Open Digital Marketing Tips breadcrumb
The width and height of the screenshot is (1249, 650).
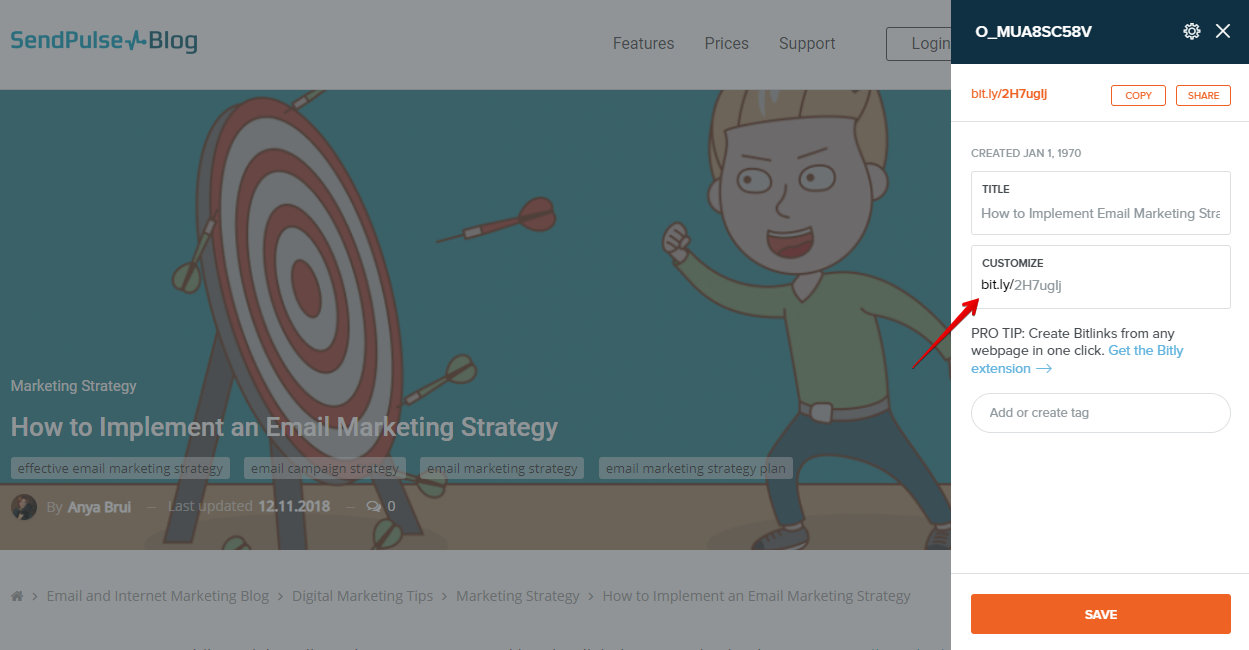point(363,596)
